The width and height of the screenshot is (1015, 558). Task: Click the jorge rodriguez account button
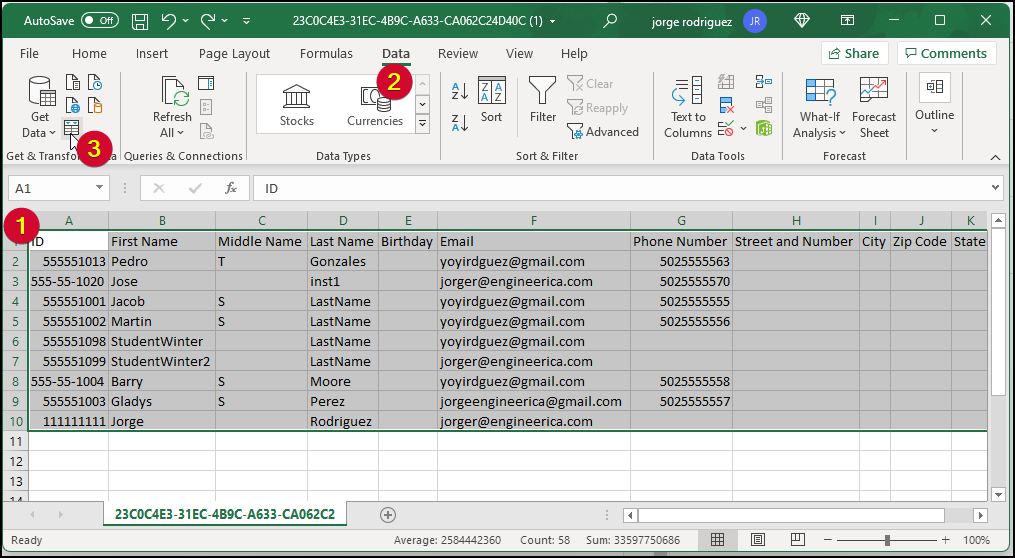point(709,21)
